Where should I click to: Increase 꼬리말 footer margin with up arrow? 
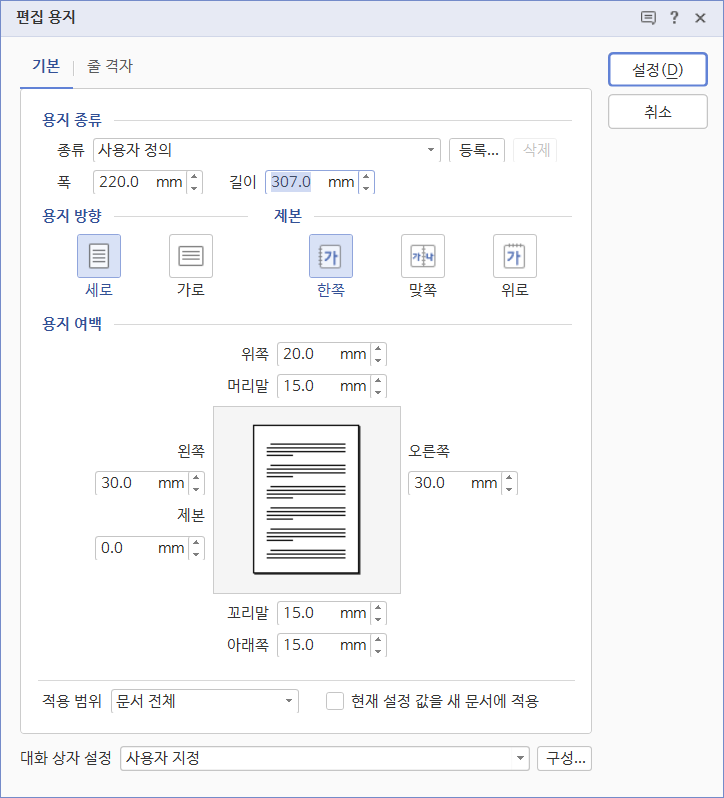(x=378, y=607)
